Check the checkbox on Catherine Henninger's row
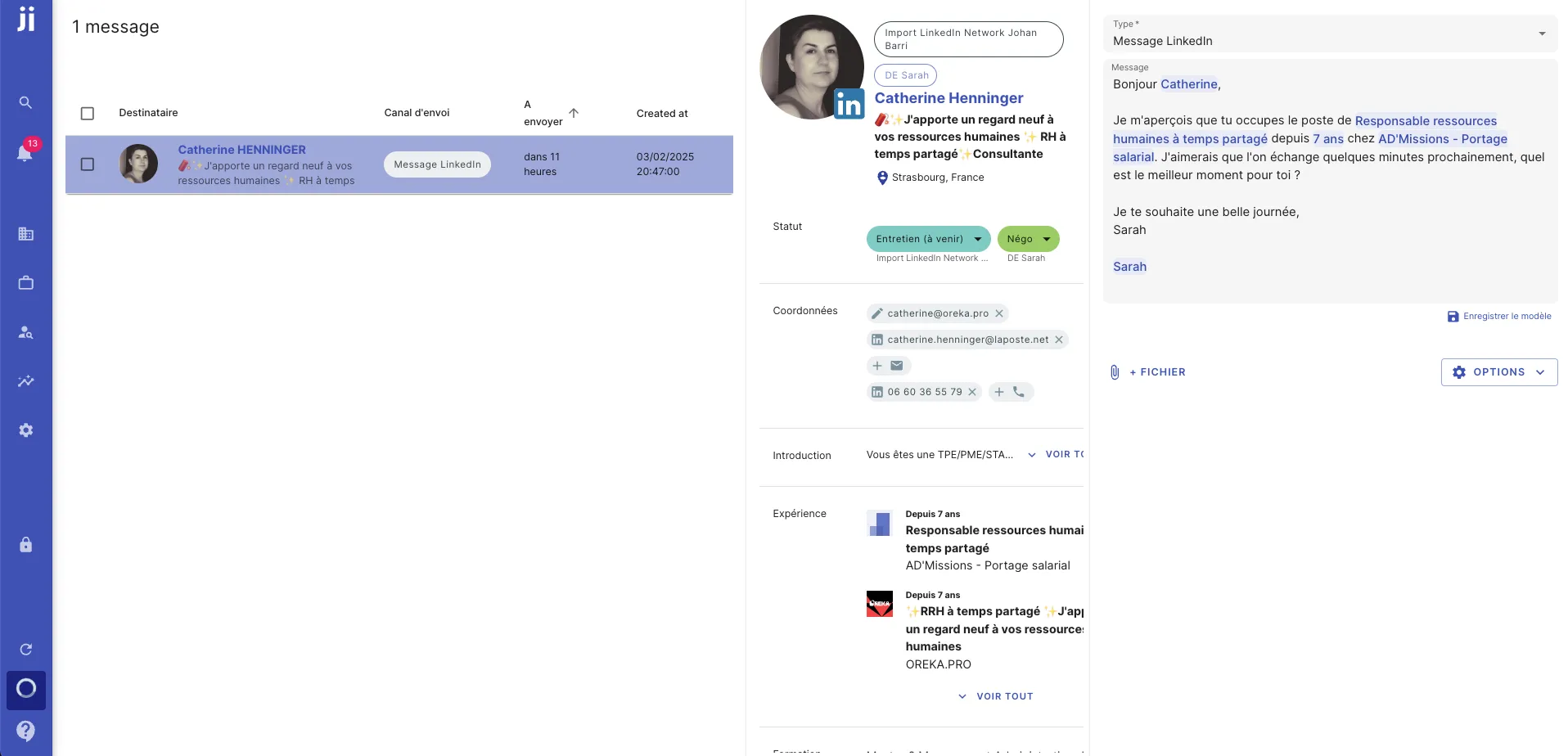This screenshot has height=756, width=1568. pyautogui.click(x=88, y=164)
